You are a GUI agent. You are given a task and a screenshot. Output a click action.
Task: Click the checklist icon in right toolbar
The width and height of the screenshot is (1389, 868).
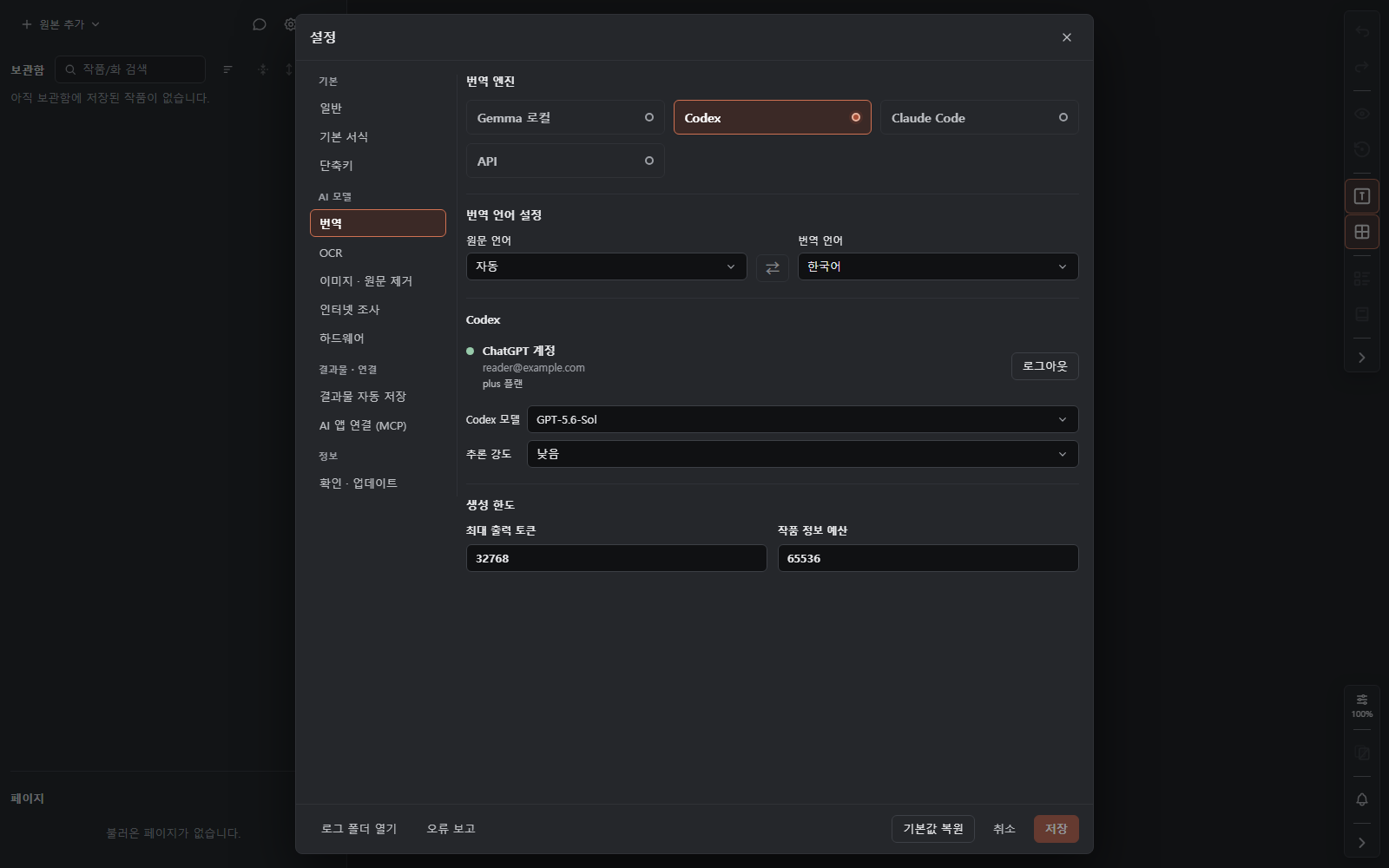(1362, 279)
